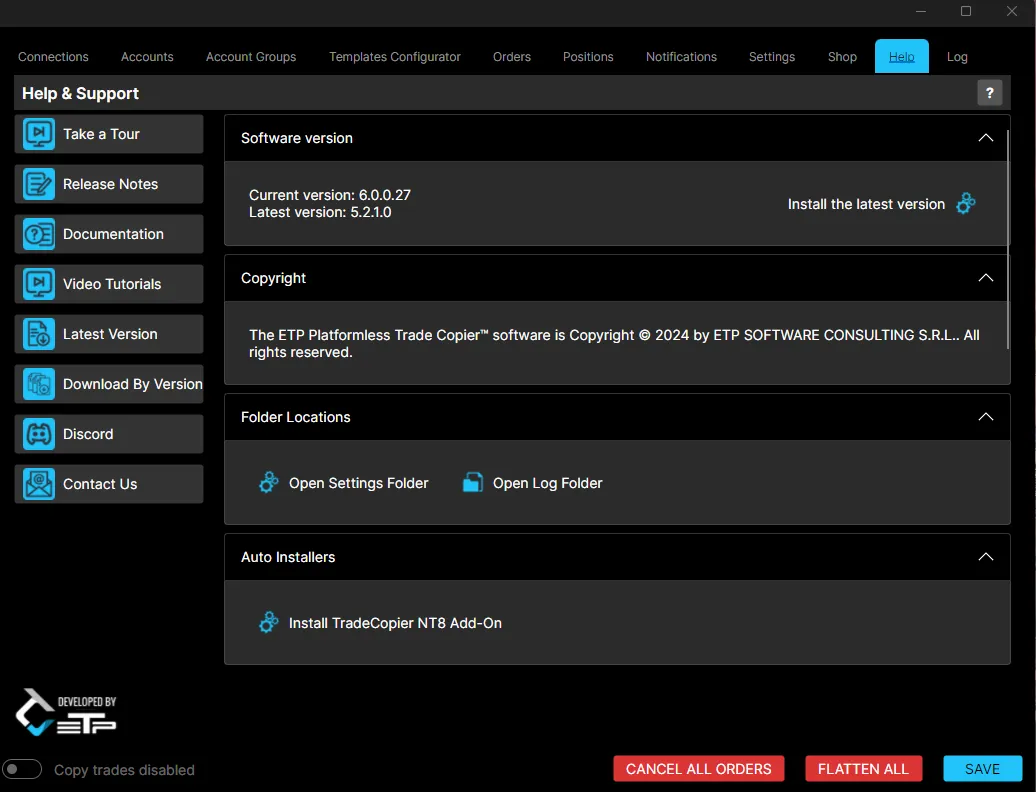This screenshot has height=792, width=1036.
Task: Close the application window
Action: click(x=1012, y=11)
